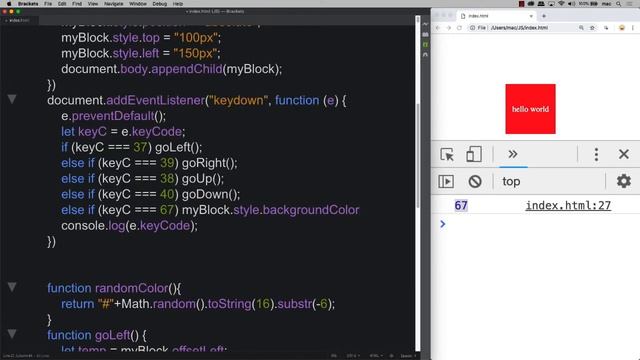Click the goDown(); call in code

pos(211,194)
